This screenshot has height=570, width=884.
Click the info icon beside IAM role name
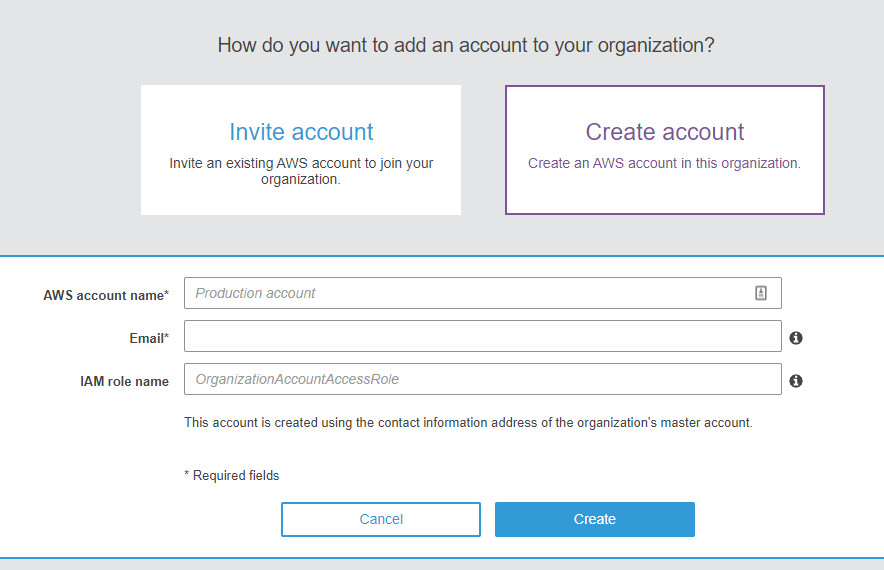[x=796, y=381]
